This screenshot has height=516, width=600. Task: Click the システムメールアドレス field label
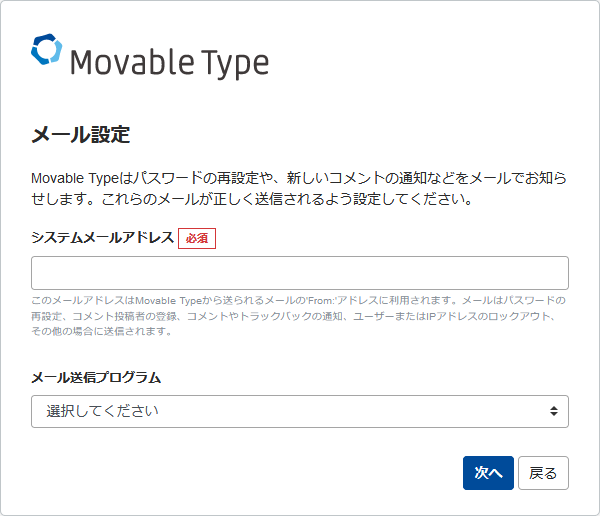[x=102, y=238]
